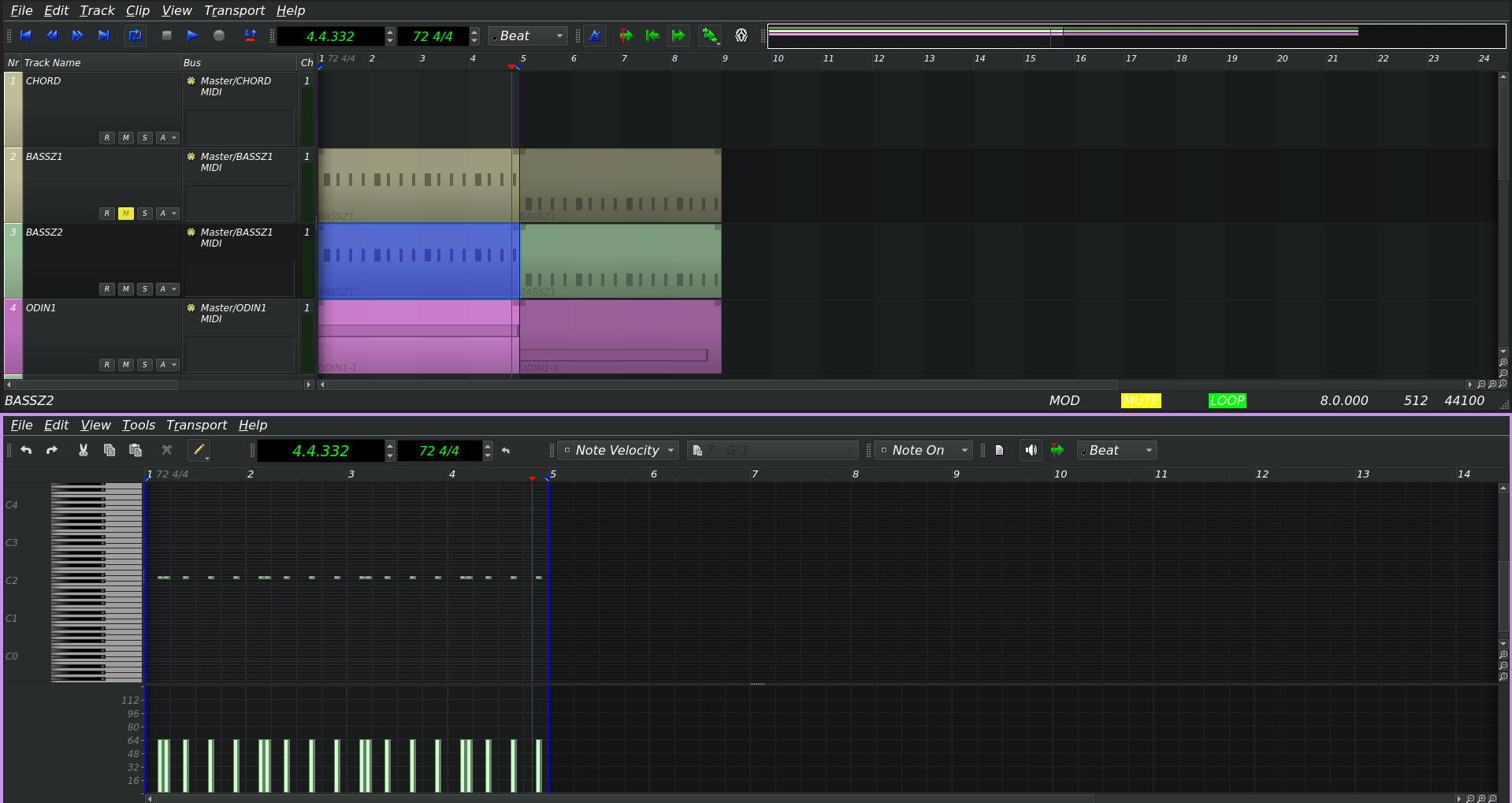Toggle Record on CHORD track

point(107,138)
